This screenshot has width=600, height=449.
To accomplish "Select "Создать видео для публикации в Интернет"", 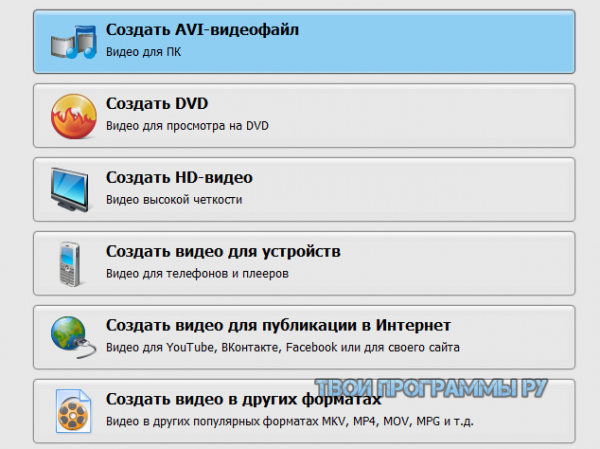I will click(x=278, y=325).
